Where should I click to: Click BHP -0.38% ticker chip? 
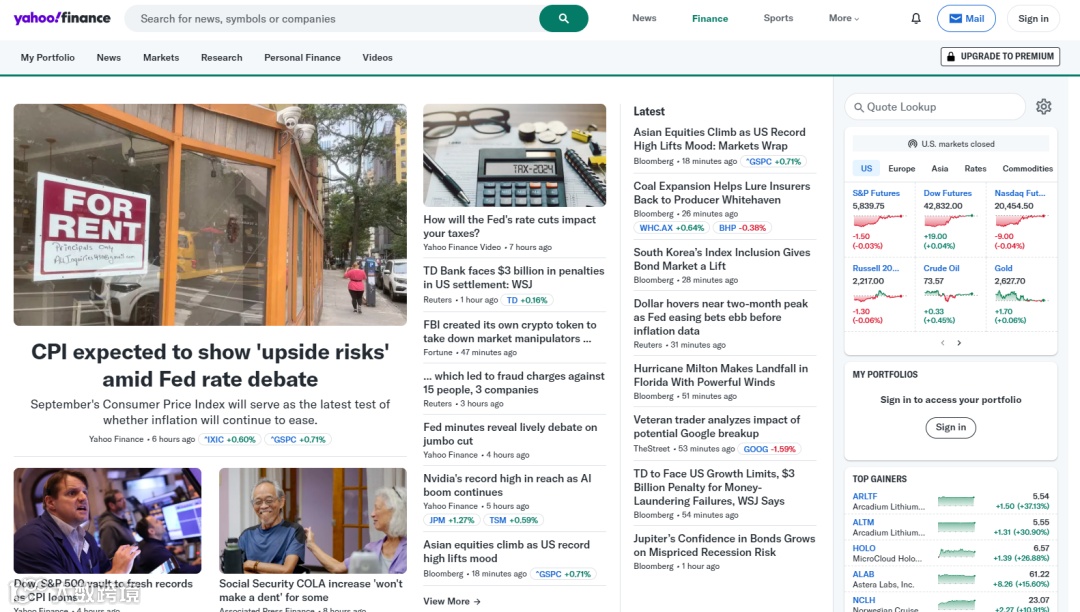(x=742, y=228)
